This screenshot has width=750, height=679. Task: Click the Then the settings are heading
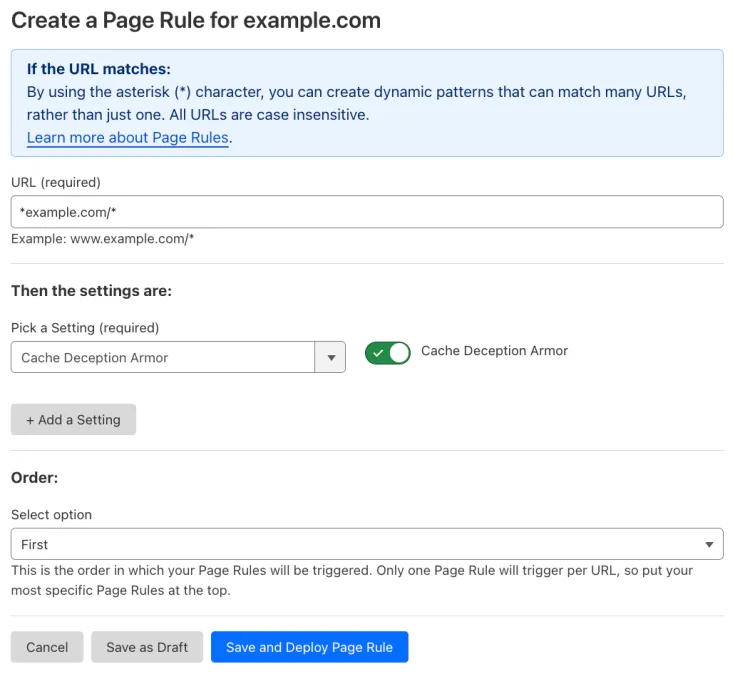[x=91, y=291]
